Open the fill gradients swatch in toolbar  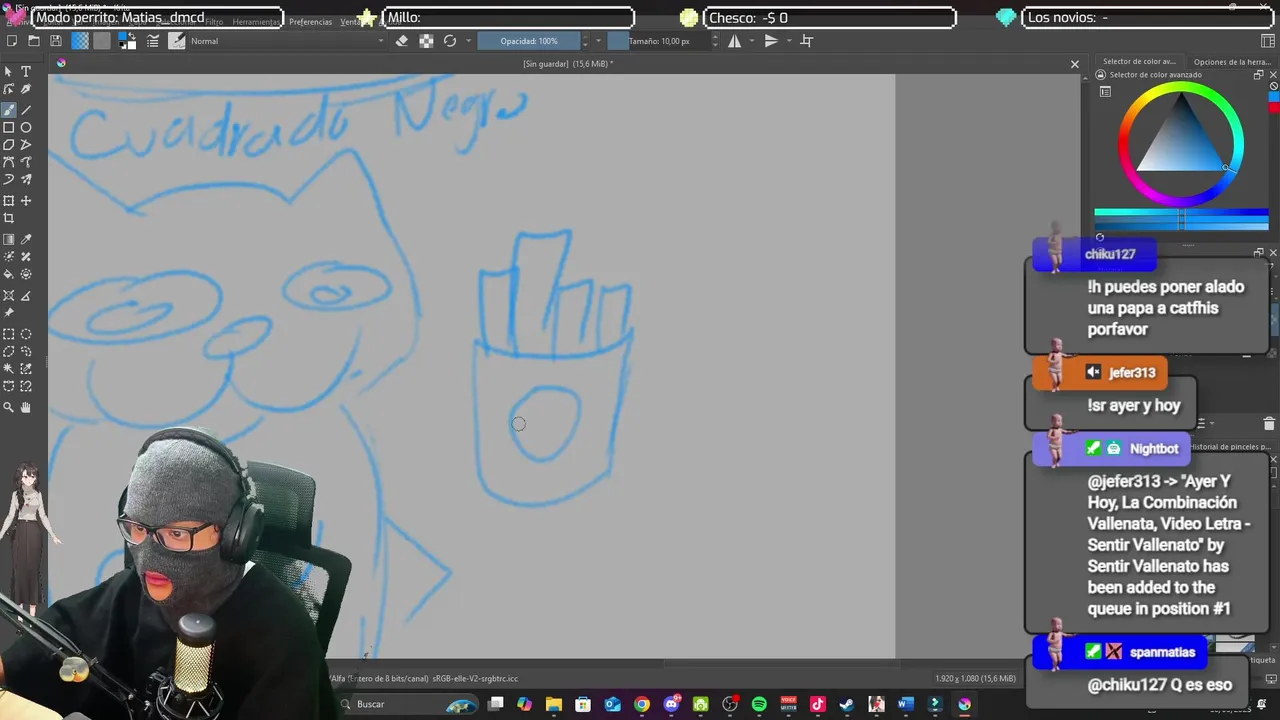tap(80, 41)
